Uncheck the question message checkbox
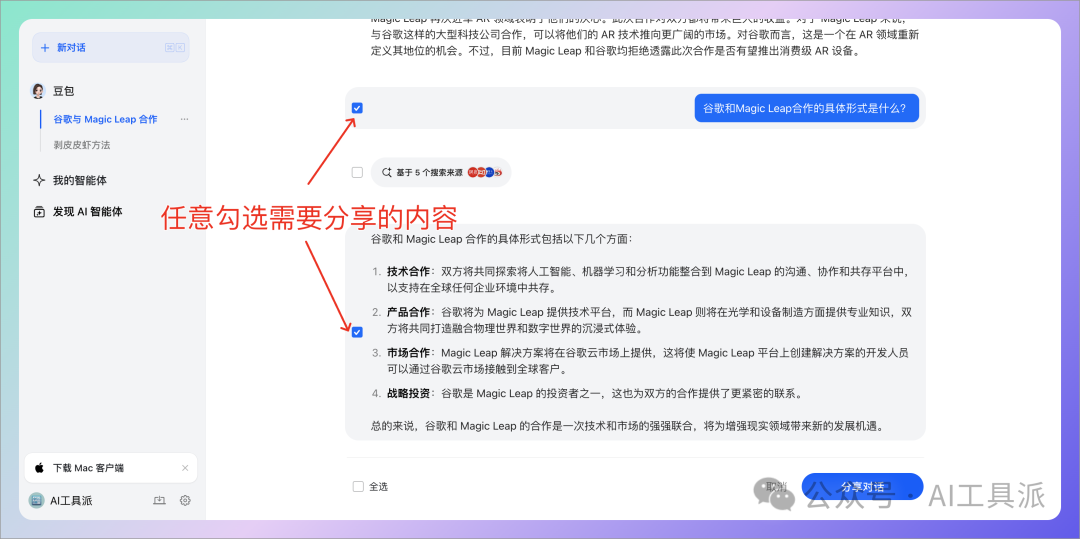Image resolution: width=1080 pixels, height=539 pixels. 357,108
